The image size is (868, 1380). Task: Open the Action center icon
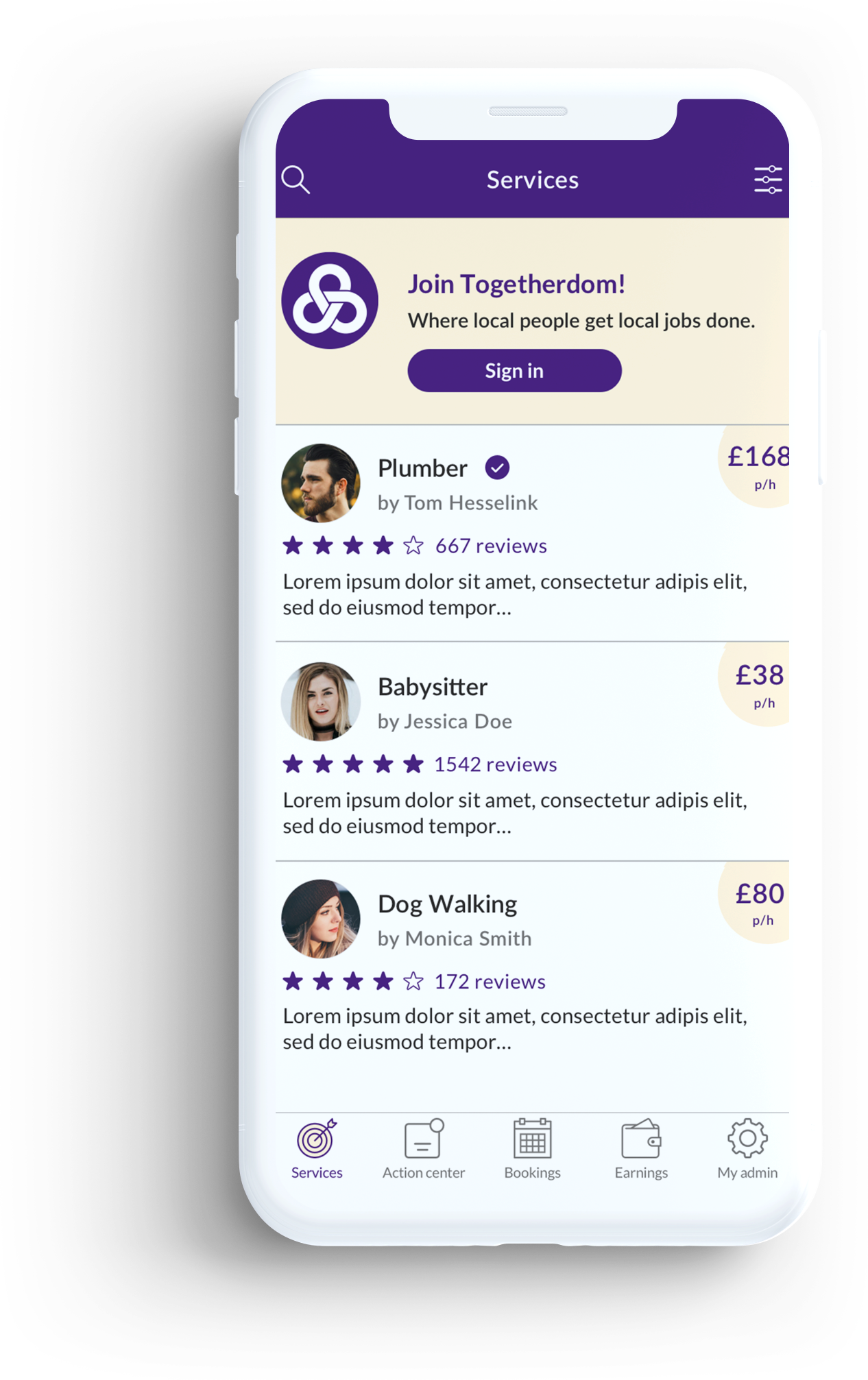424,1138
